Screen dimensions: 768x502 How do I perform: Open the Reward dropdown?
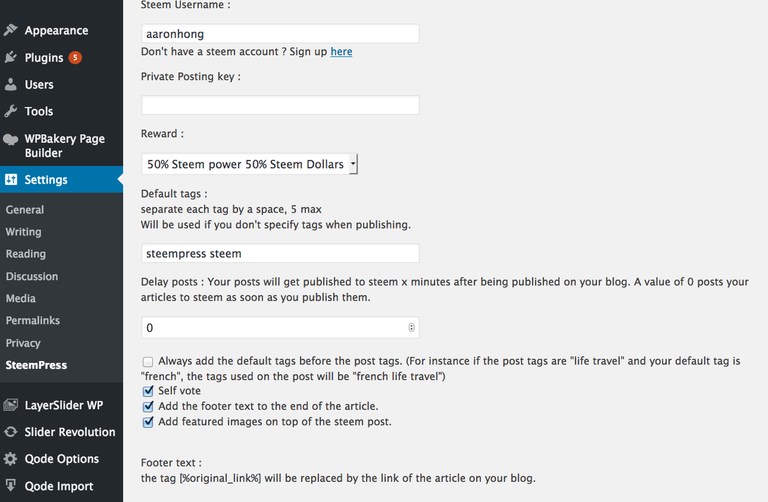click(249, 164)
